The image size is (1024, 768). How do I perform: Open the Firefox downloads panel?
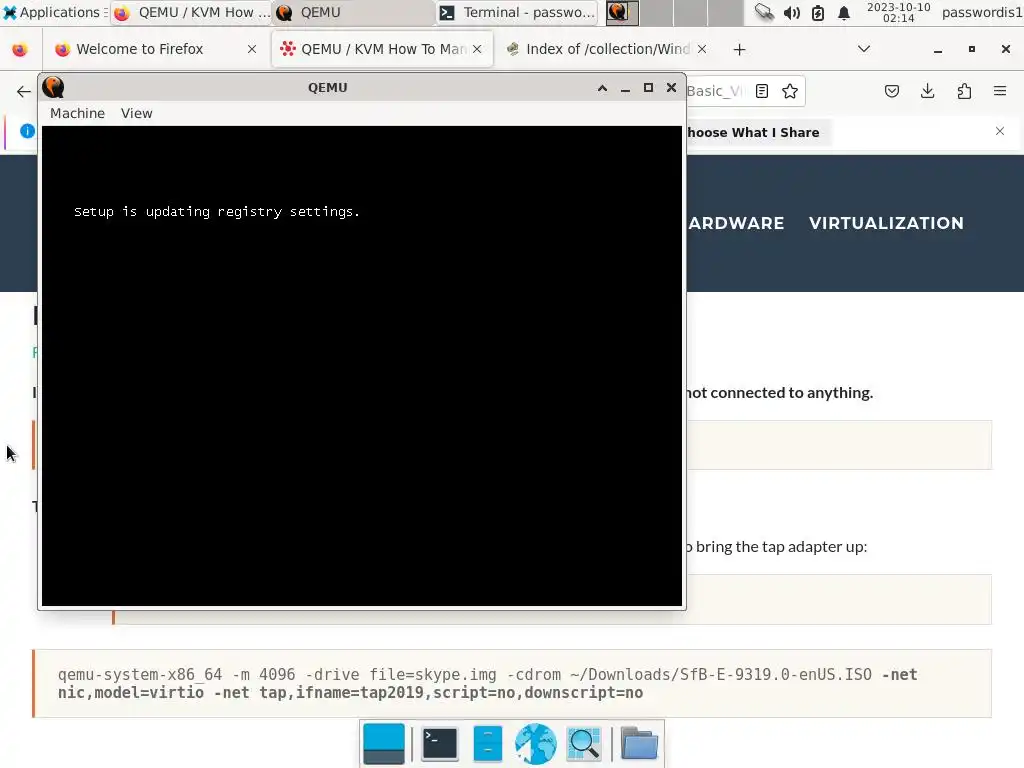click(927, 91)
